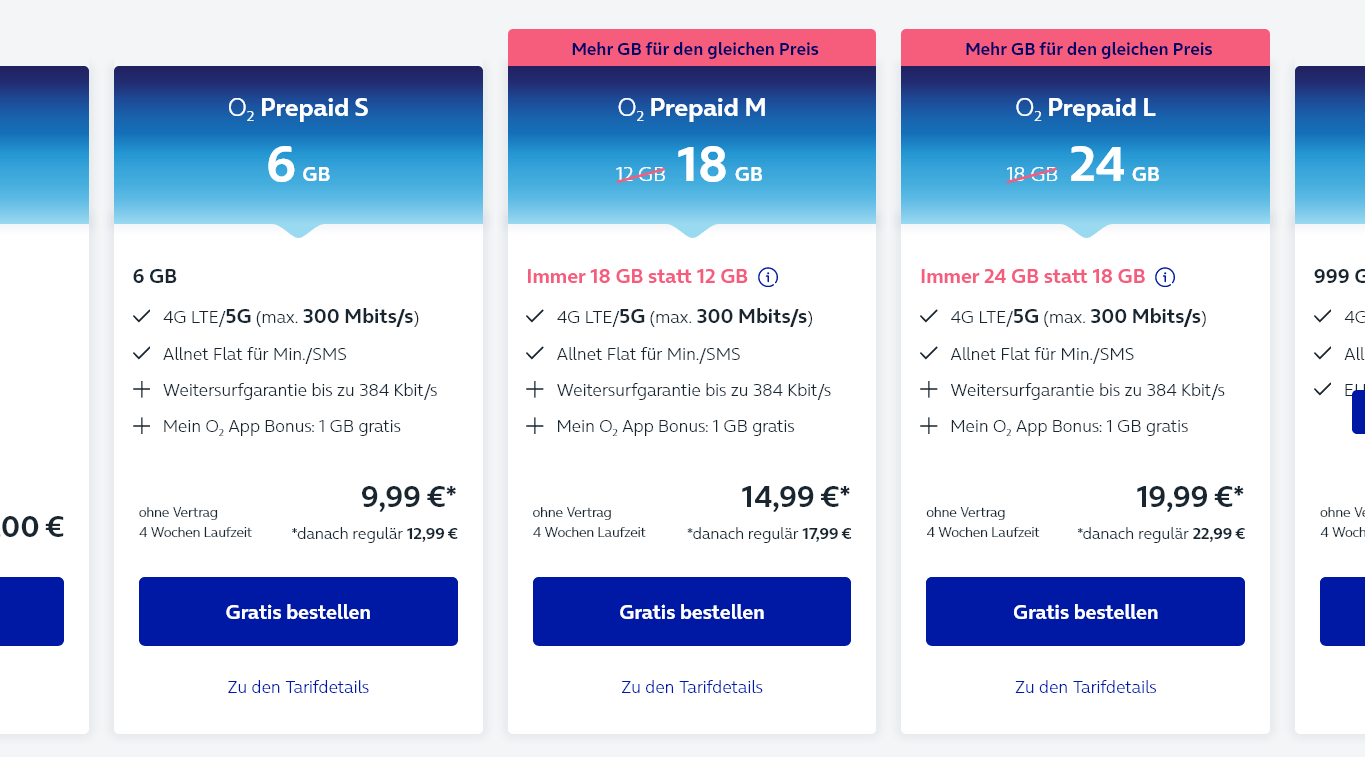Expand Weitersurfgarantie plus in Prepaid M
The height and width of the screenshot is (757, 1365).
click(x=535, y=390)
